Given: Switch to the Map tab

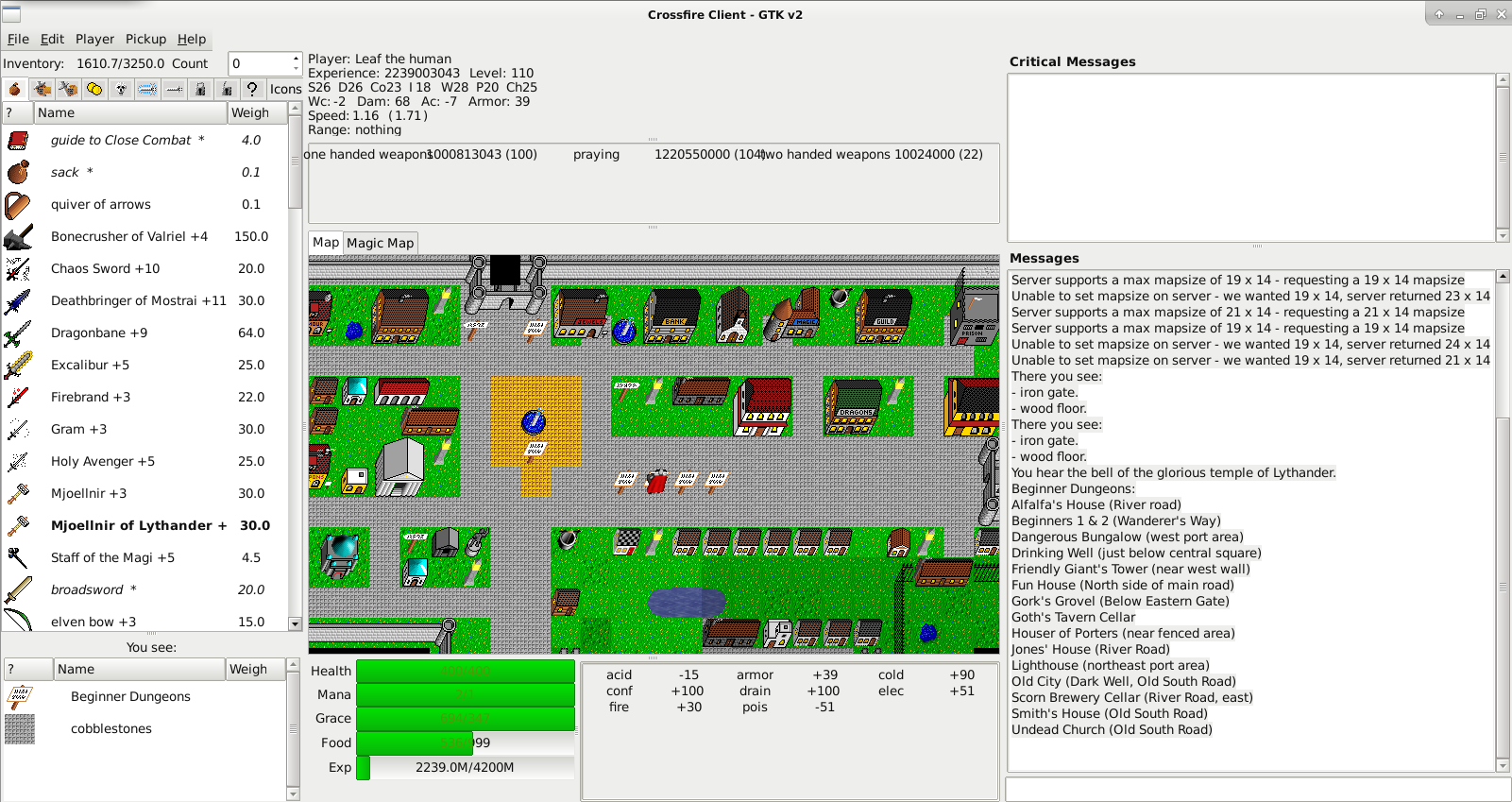Looking at the screenshot, I should pyautogui.click(x=326, y=243).
